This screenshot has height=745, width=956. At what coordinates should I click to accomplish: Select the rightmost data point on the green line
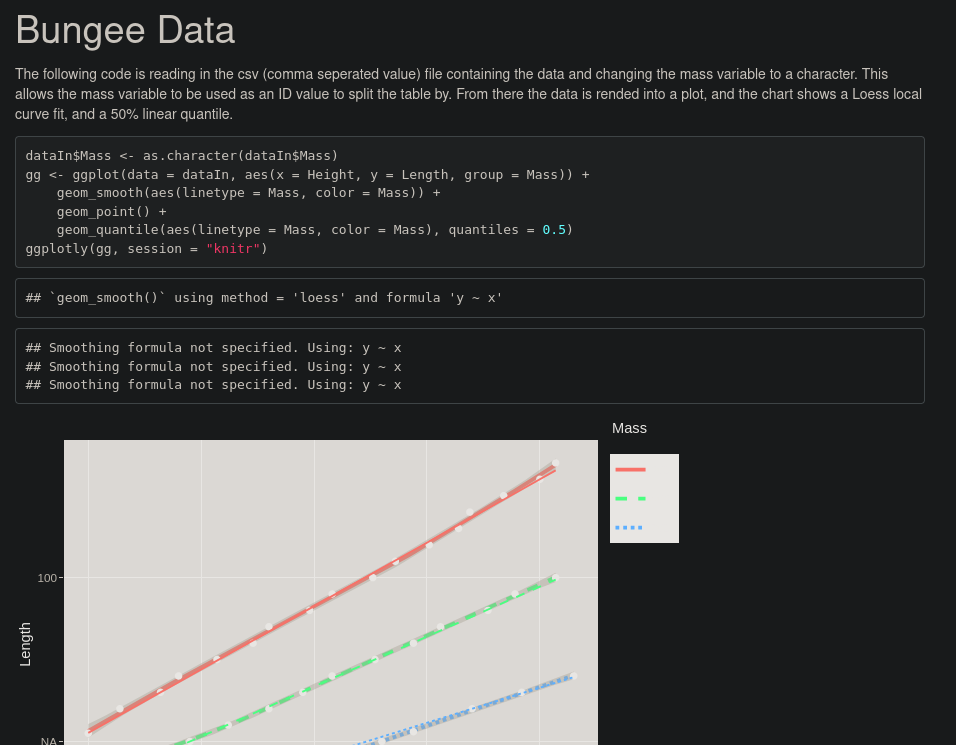(555, 578)
